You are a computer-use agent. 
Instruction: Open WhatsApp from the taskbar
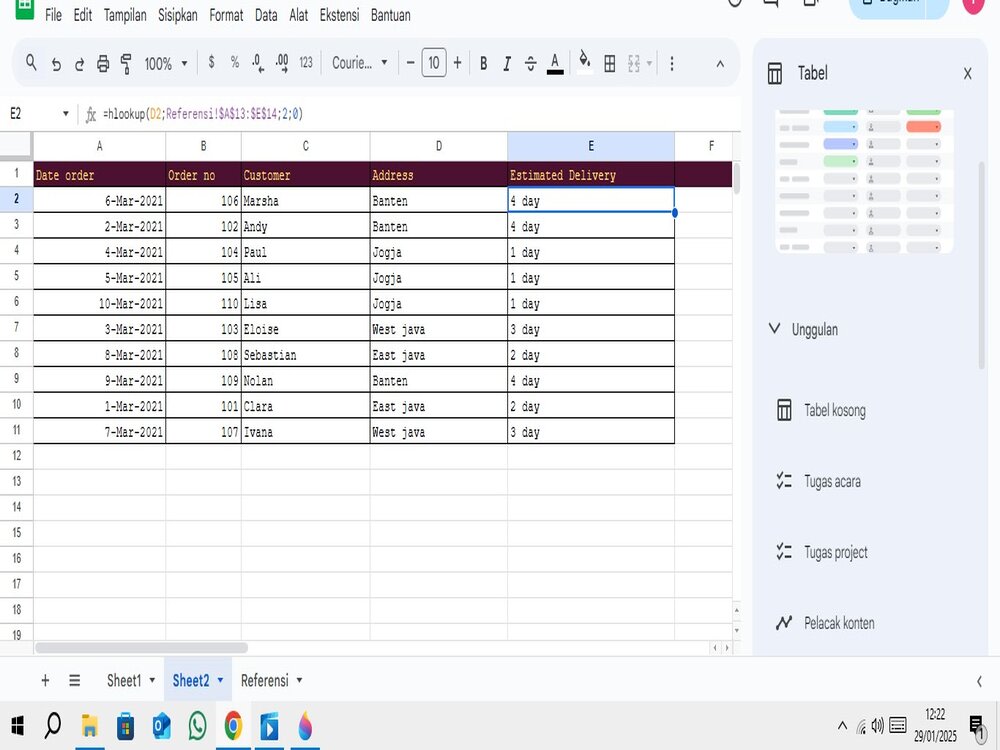(x=197, y=726)
